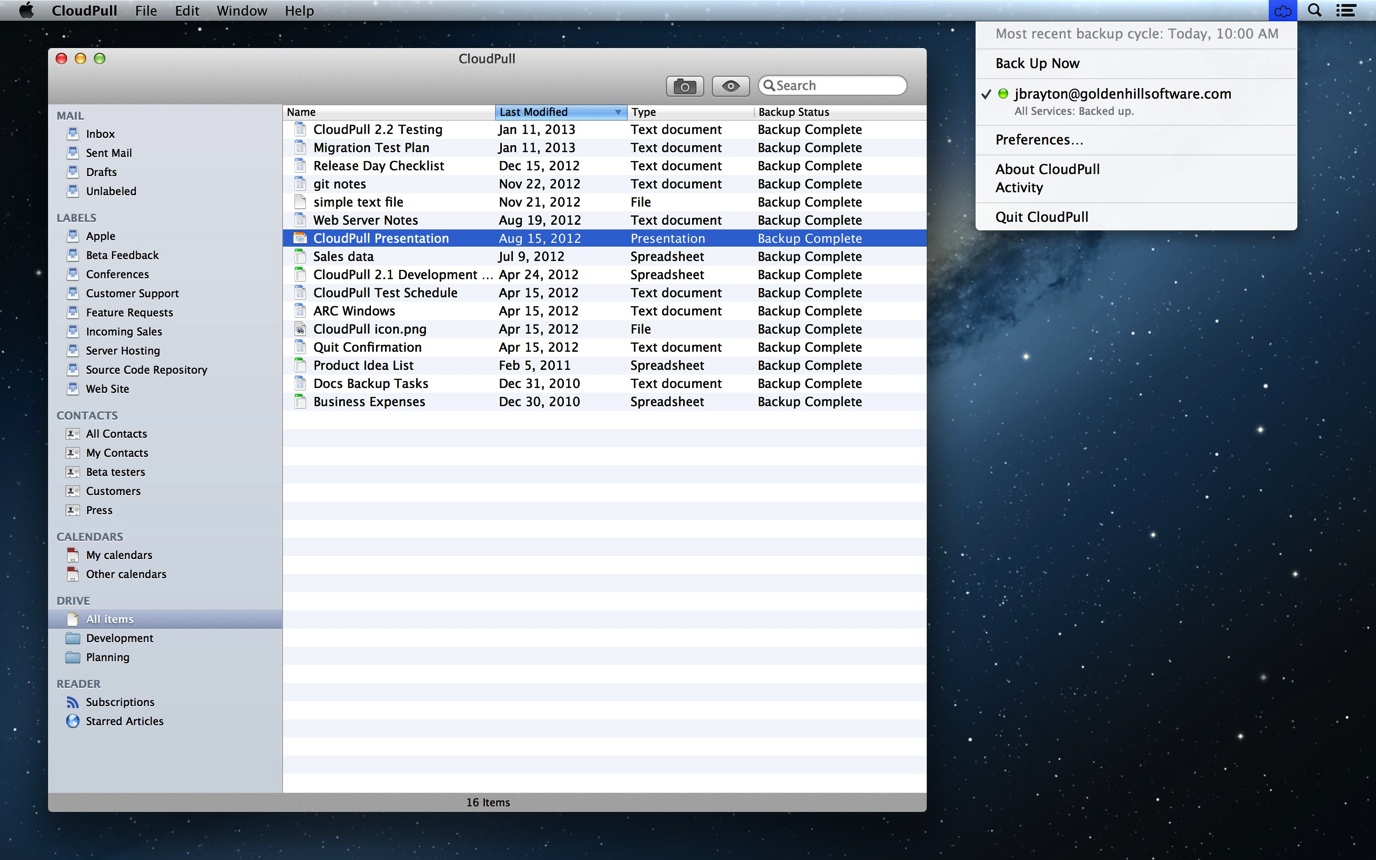
Task: Select All items under Drive
Action: click(x=165, y=619)
